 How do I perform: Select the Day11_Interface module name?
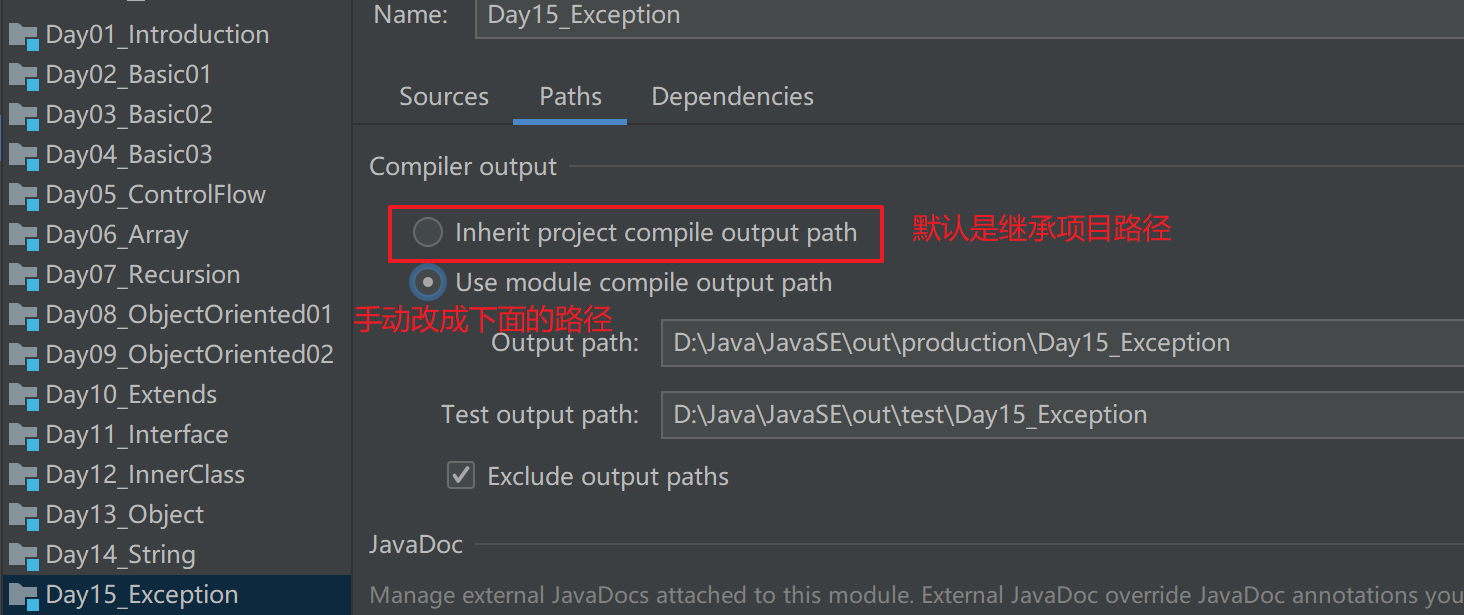[137, 435]
